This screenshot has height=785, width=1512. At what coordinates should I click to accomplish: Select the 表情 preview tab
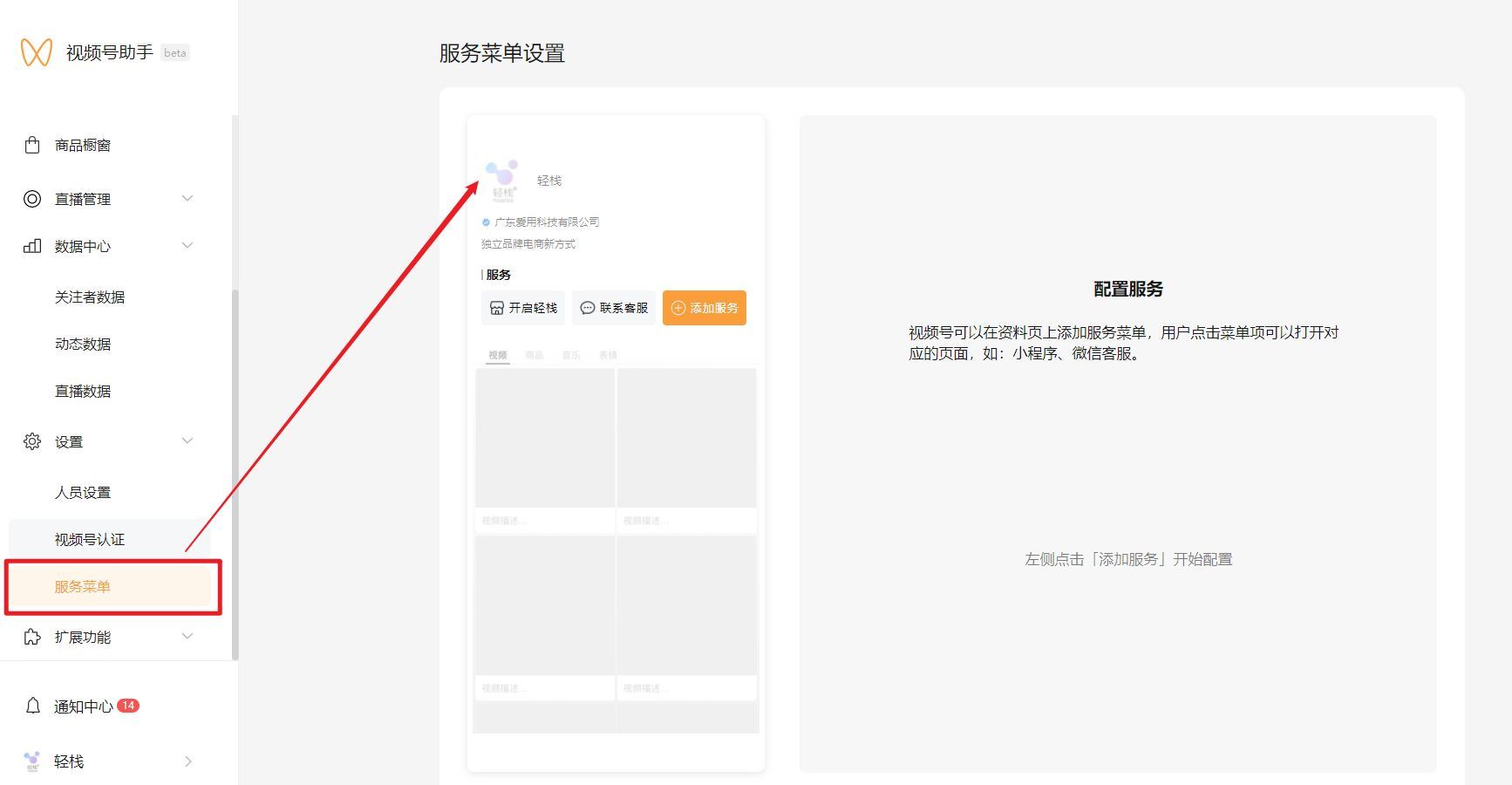607,354
